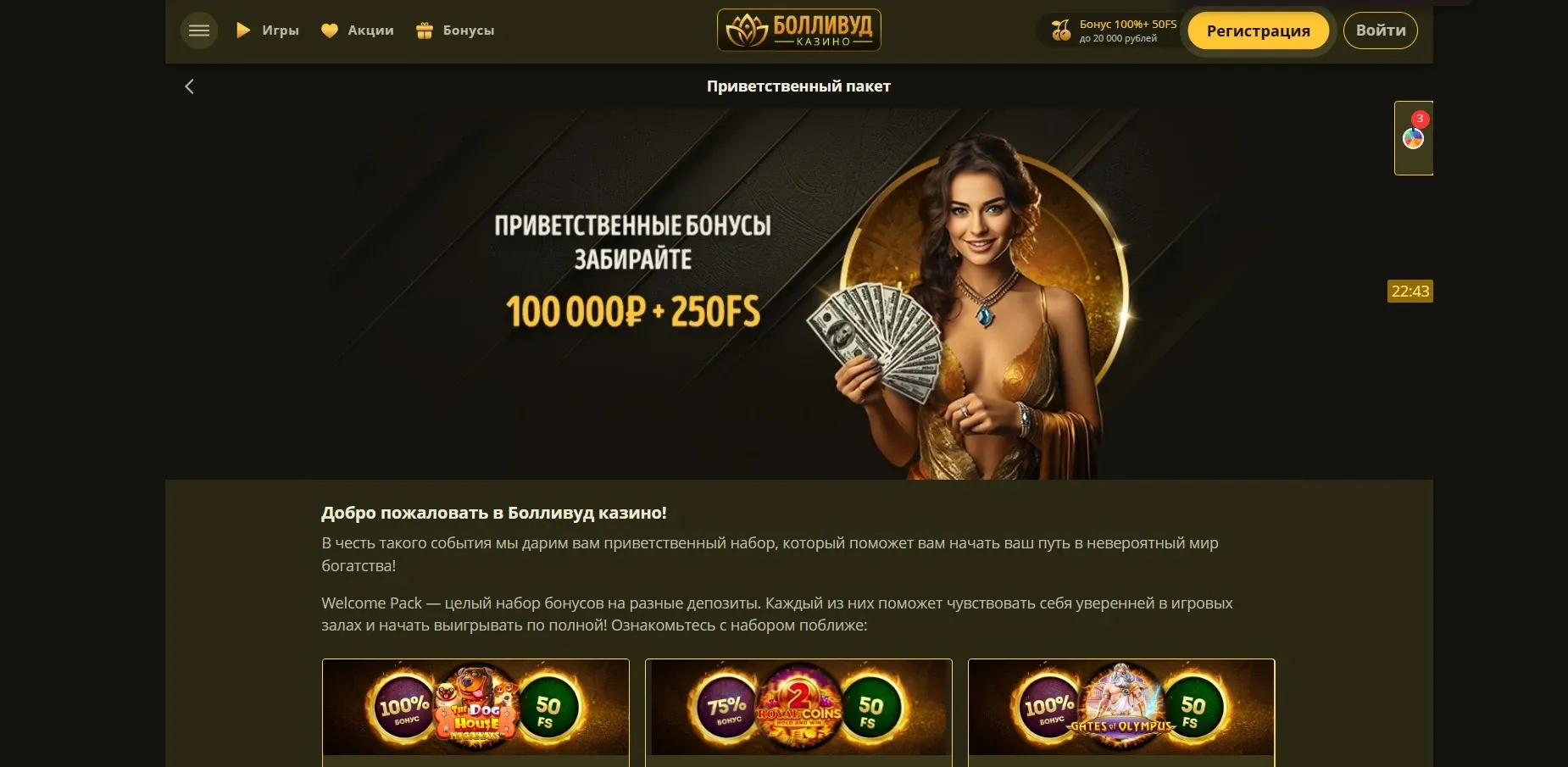This screenshot has height=767, width=1568.
Task: Click the Регистрация button
Action: [1258, 31]
